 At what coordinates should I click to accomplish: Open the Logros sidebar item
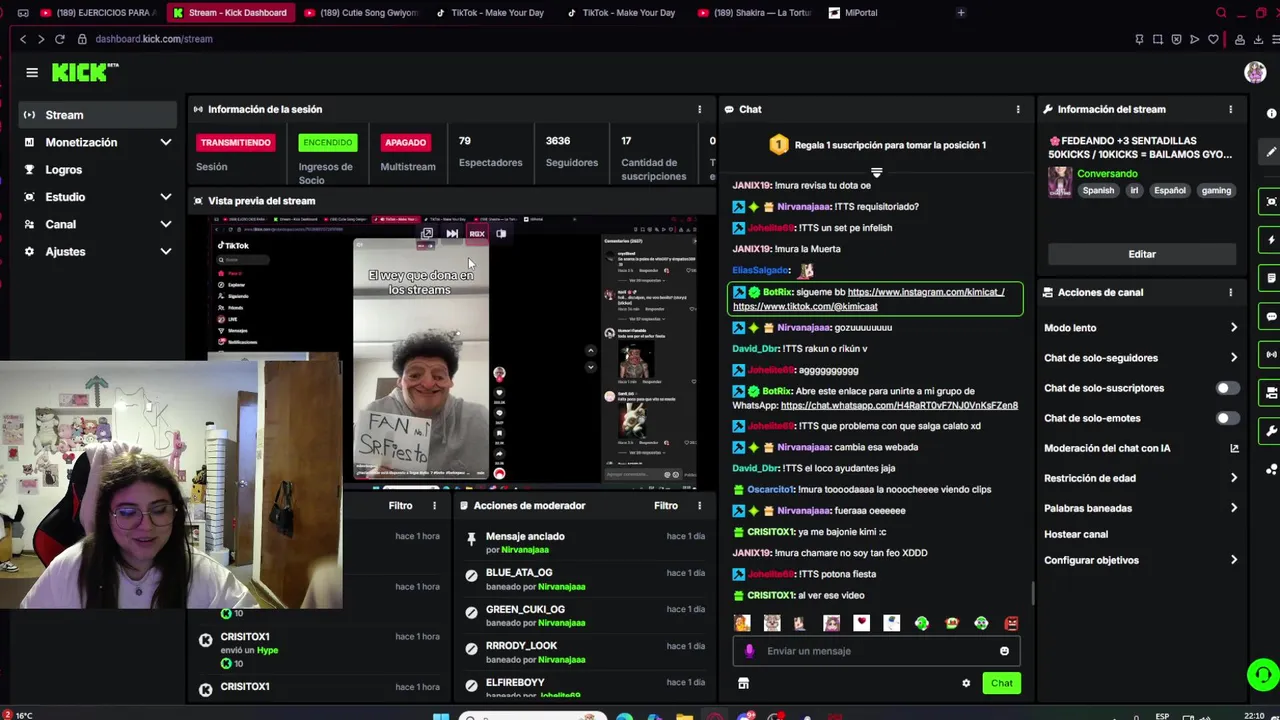tap(99, 170)
